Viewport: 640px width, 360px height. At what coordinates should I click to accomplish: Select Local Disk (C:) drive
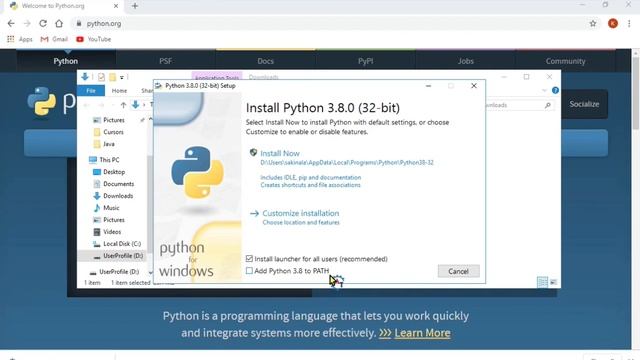tap(122, 244)
